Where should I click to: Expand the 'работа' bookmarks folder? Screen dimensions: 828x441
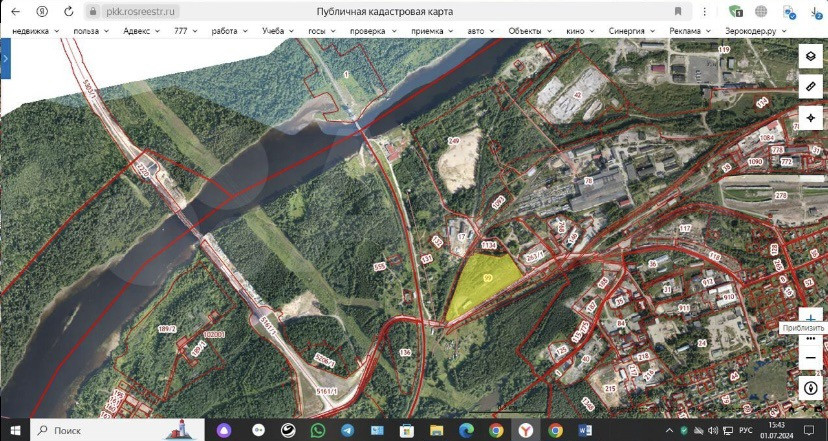pyautogui.click(x=230, y=31)
